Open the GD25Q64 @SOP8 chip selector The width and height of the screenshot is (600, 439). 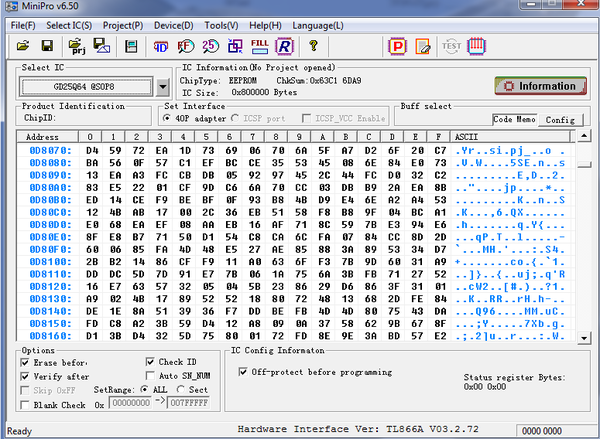(86, 87)
